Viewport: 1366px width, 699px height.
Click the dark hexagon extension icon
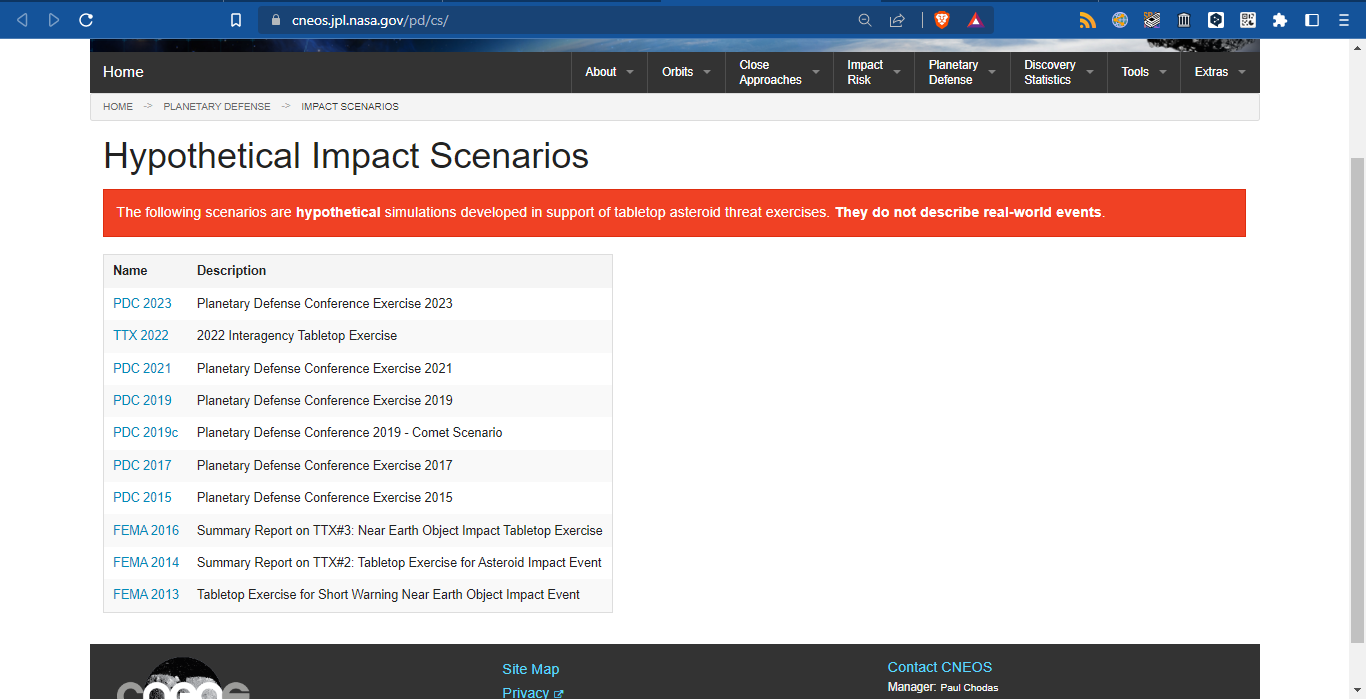pos(1216,20)
